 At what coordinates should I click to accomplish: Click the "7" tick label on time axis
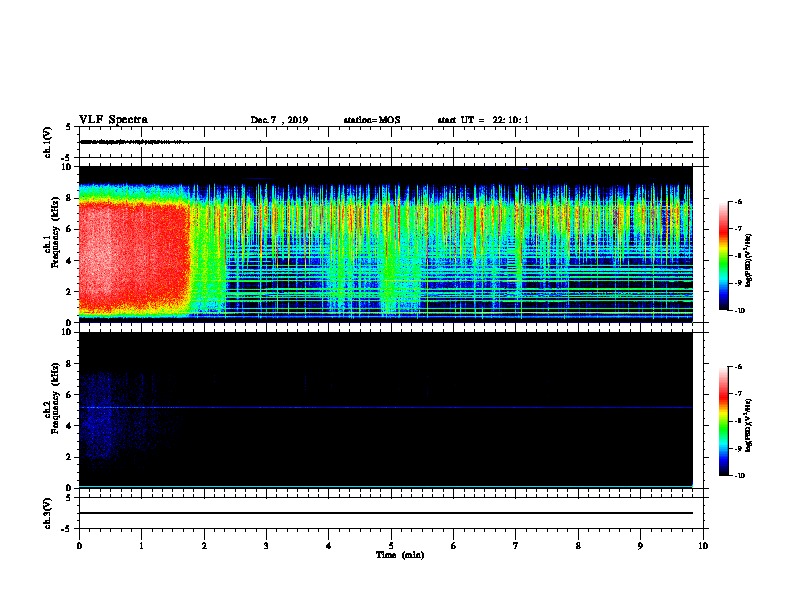tap(516, 546)
